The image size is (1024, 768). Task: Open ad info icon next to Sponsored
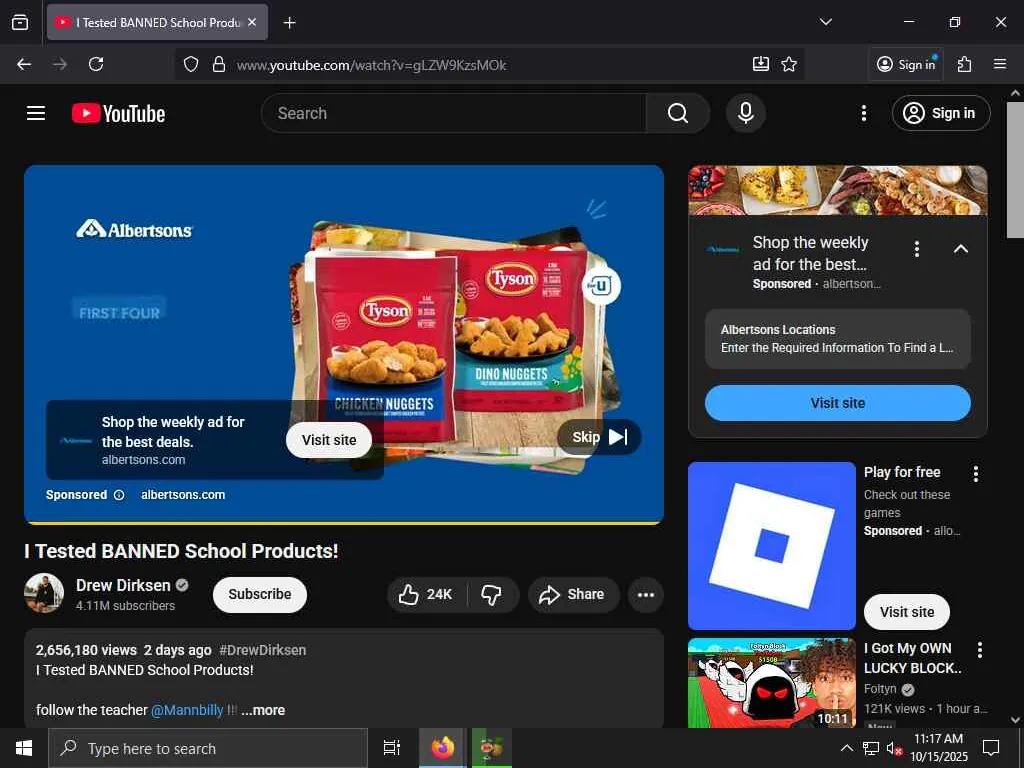[119, 495]
